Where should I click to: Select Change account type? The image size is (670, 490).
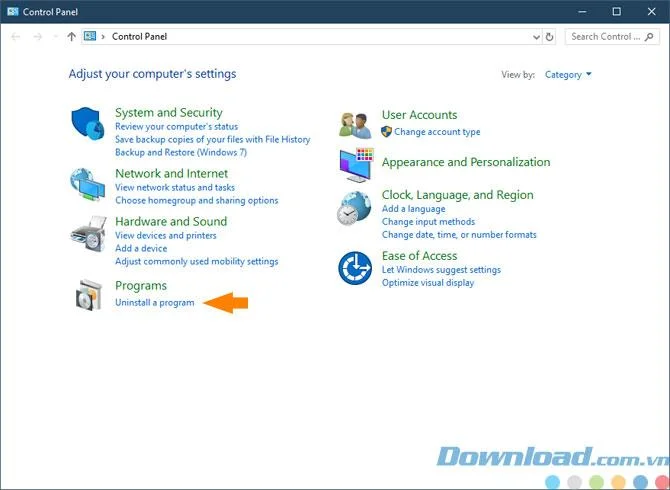437,132
